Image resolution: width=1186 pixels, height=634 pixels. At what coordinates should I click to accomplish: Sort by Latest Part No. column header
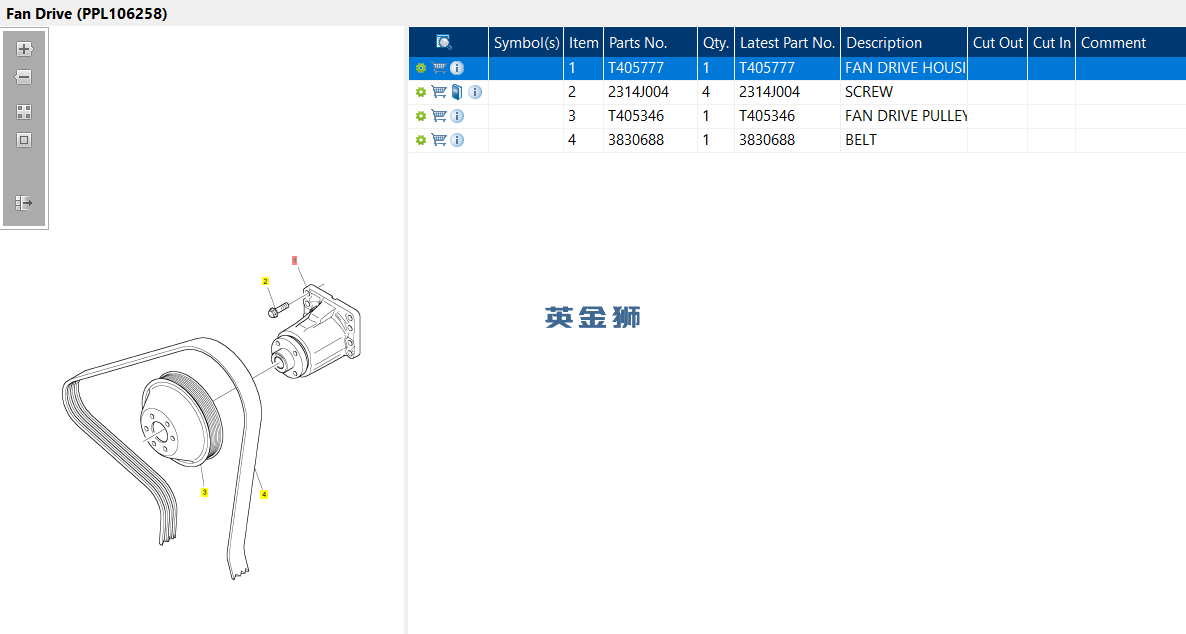pos(787,42)
